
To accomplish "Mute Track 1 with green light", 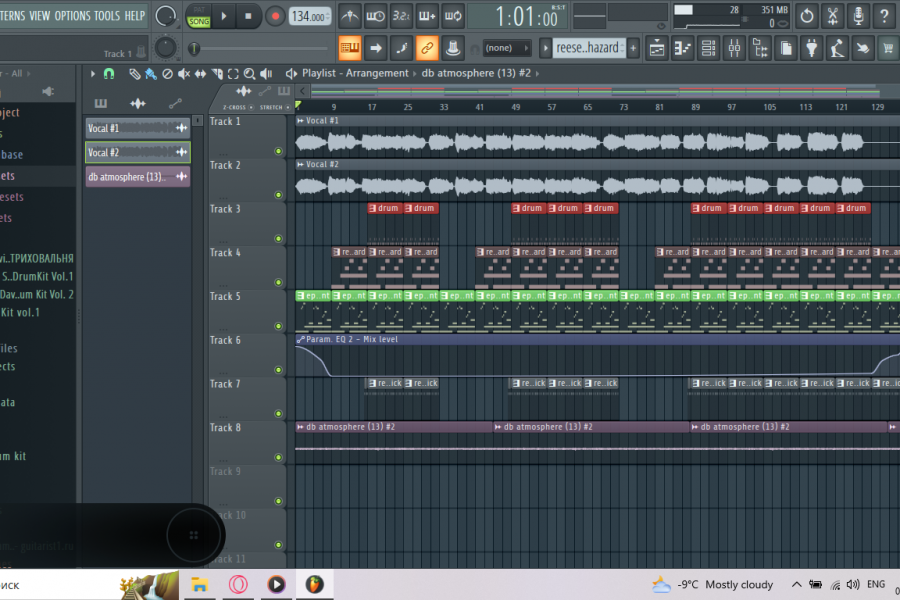I will pyautogui.click(x=278, y=151).
